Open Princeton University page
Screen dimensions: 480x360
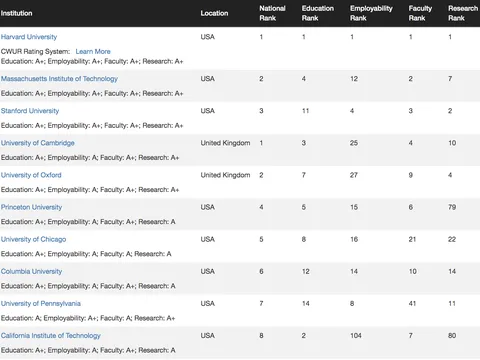(x=31, y=207)
